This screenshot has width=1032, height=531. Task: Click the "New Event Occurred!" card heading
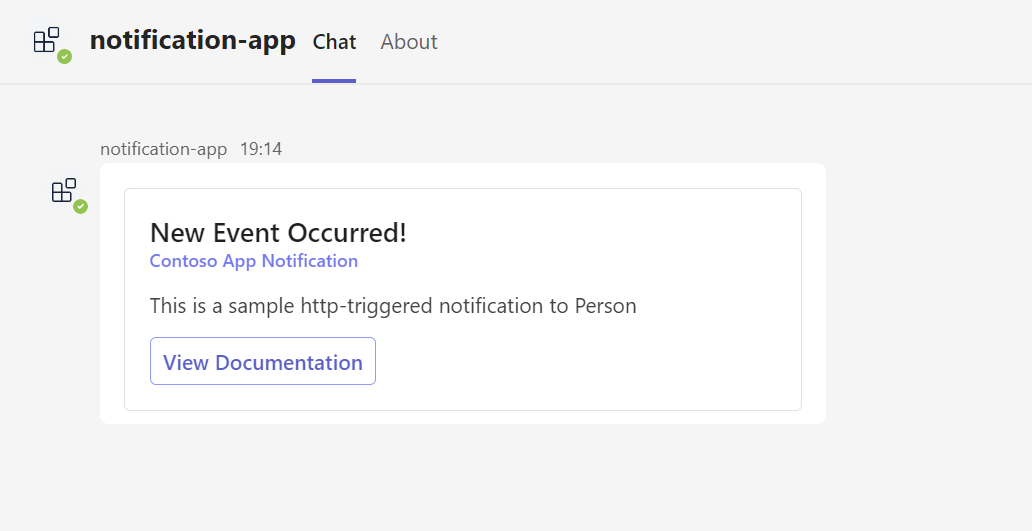(x=278, y=233)
